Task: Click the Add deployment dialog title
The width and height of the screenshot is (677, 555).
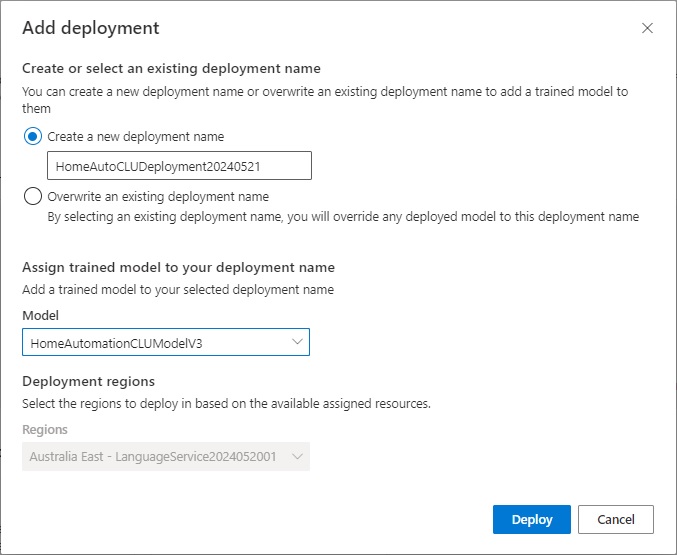Action: click(90, 28)
